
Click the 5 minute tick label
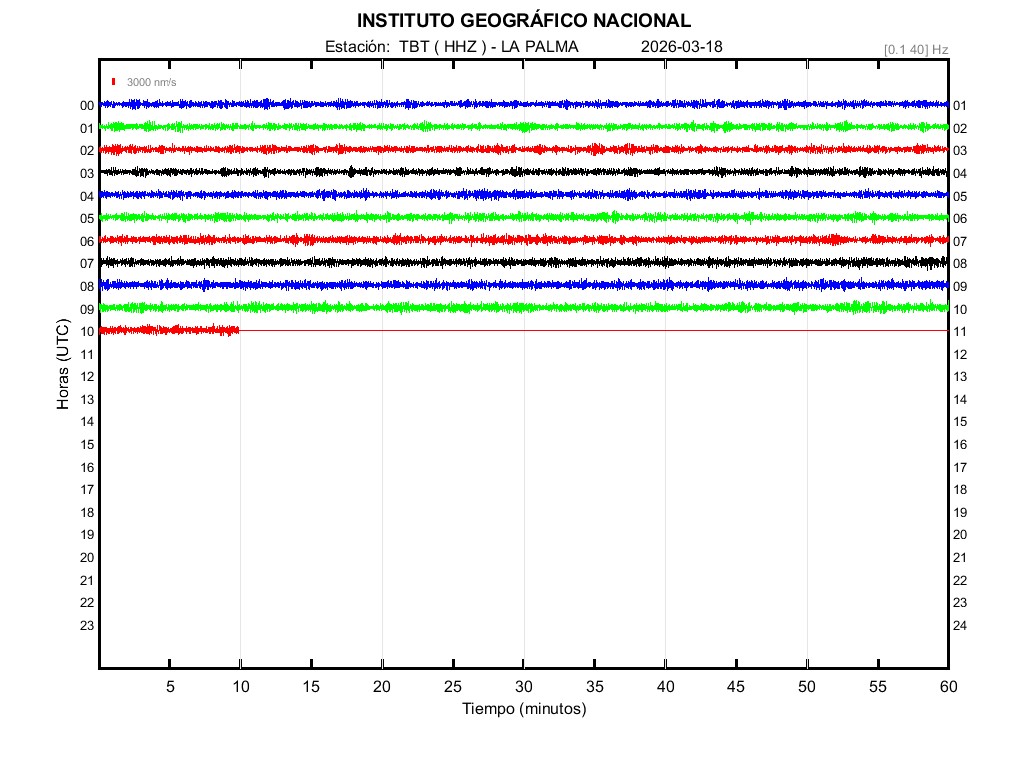pyautogui.click(x=170, y=686)
